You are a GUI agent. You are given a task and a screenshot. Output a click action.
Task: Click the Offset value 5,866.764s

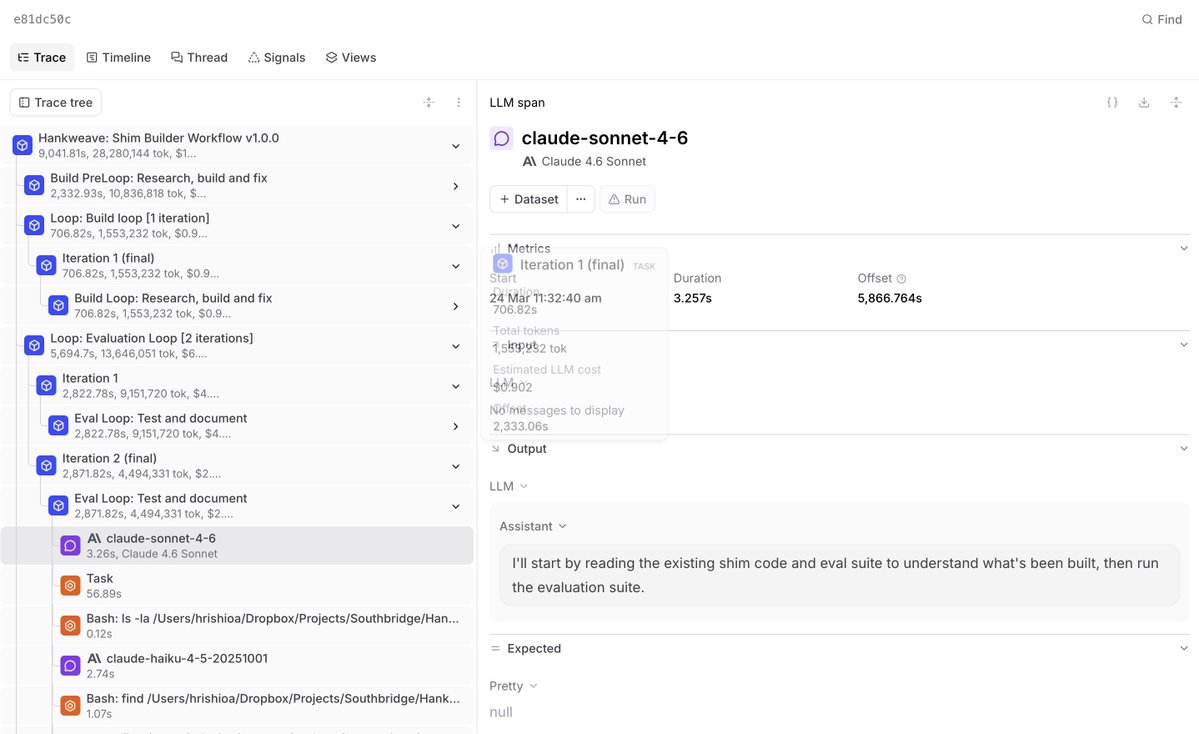[889, 298]
